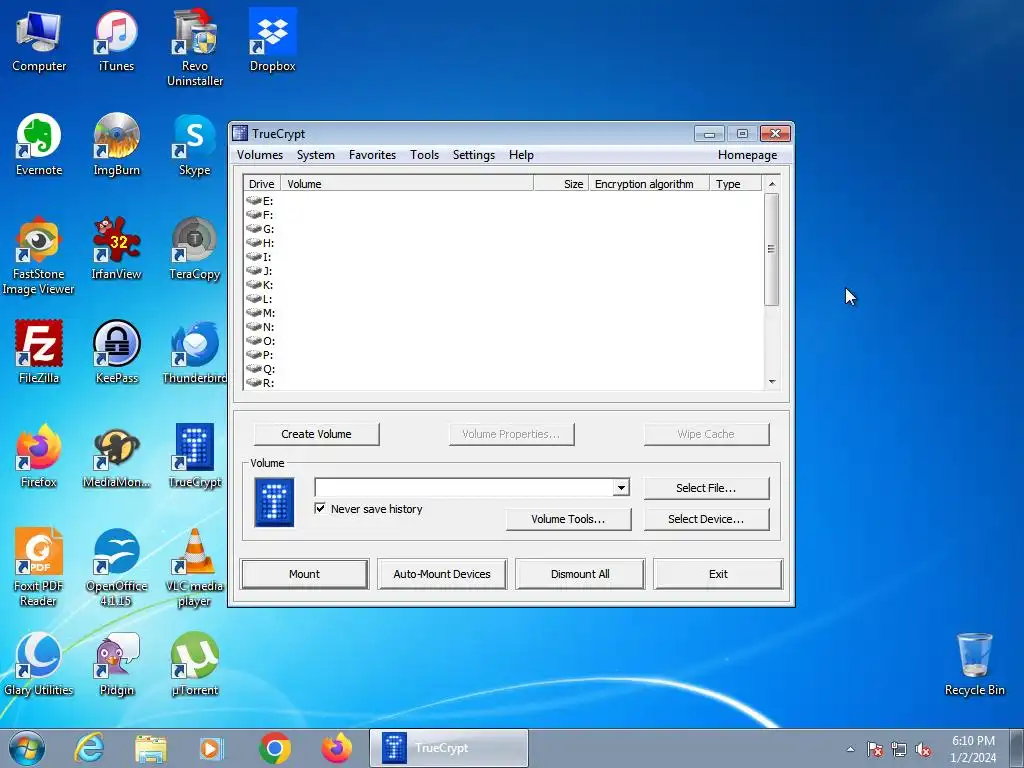
Task: Select the Revo Uninstaller shortcut
Action: coord(195,49)
